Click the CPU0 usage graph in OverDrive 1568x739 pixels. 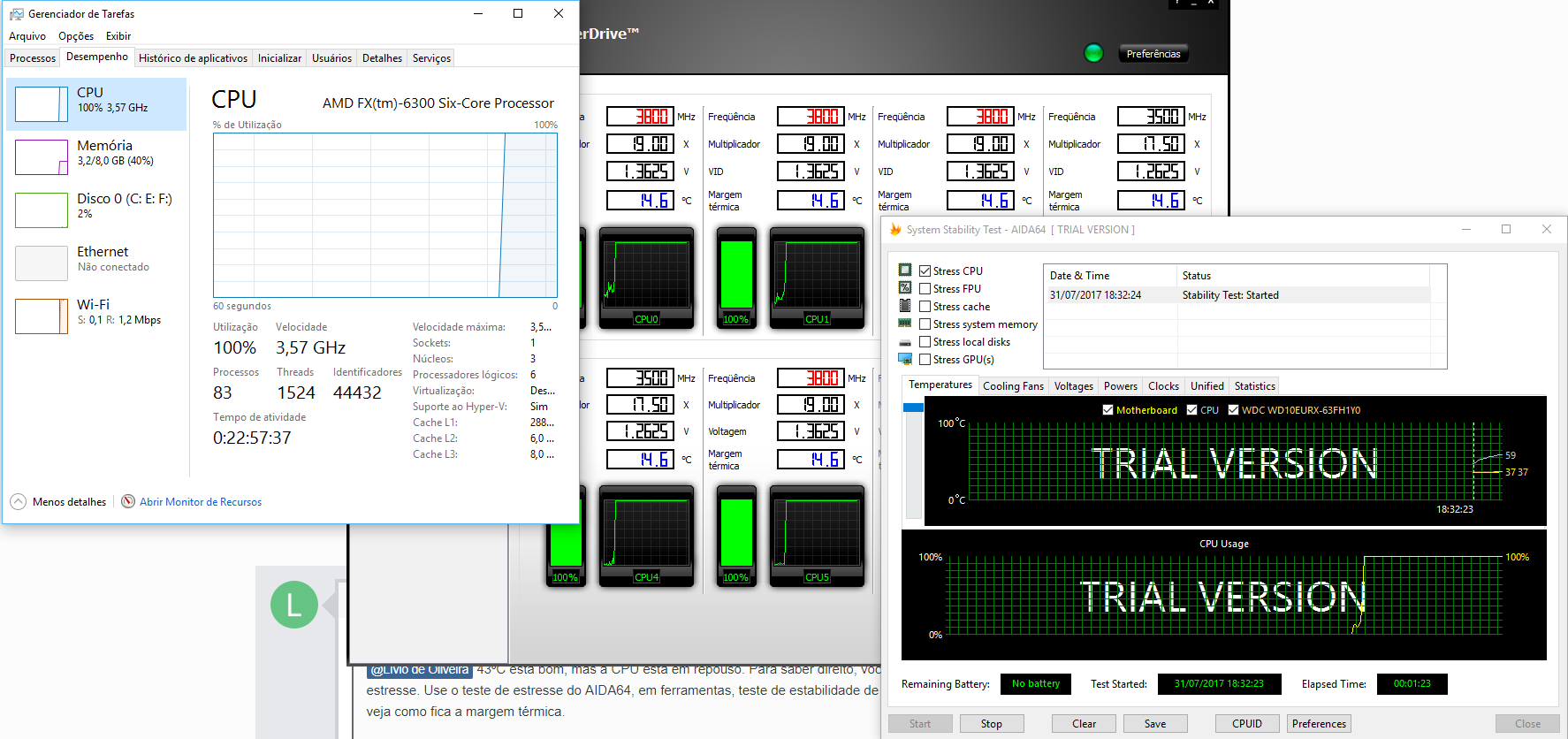pos(646,278)
